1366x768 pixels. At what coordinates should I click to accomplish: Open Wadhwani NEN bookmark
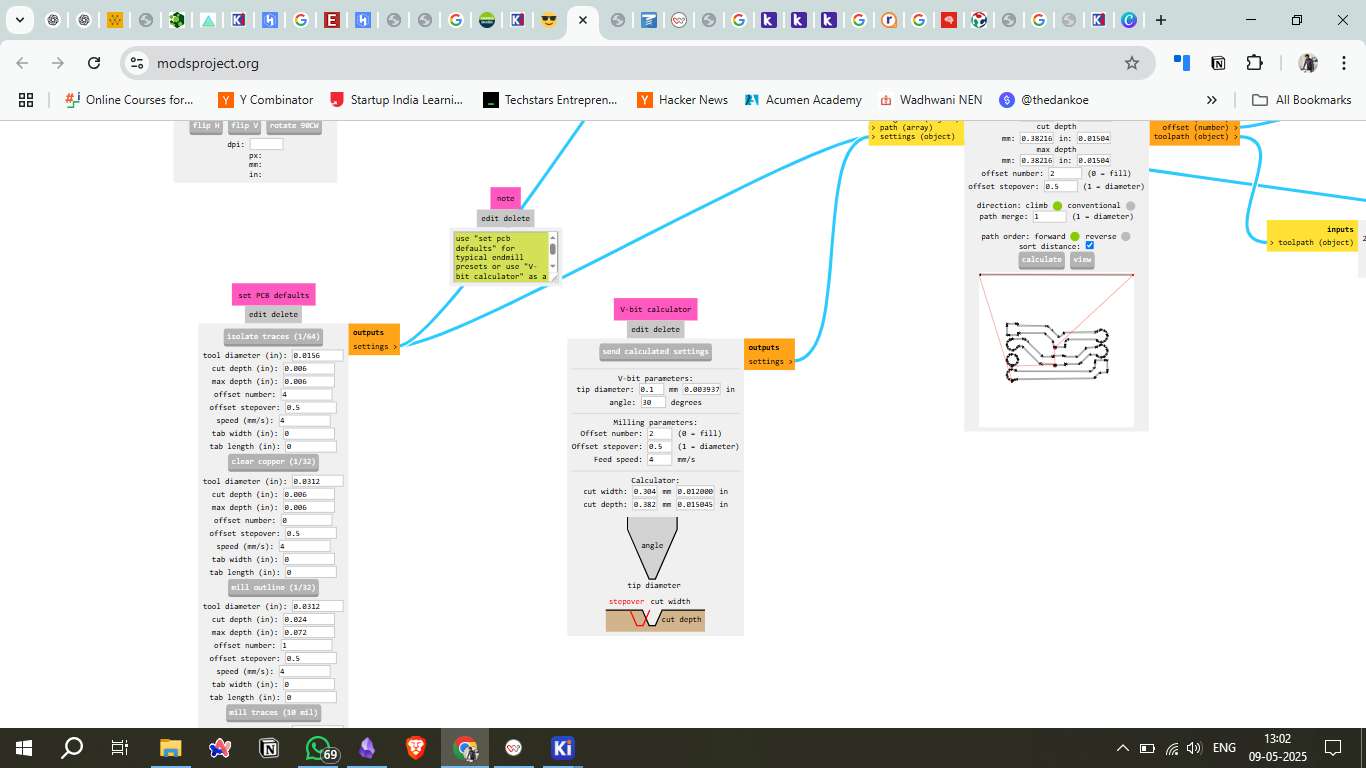tap(930, 100)
